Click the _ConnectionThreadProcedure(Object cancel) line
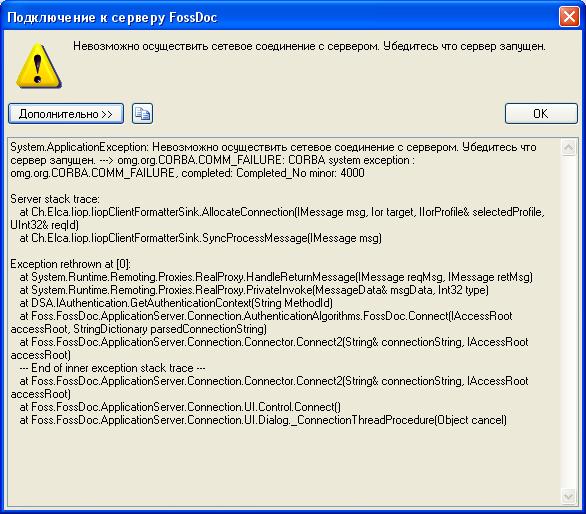Image resolution: width=586 pixels, height=514 pixels. [x=263, y=420]
